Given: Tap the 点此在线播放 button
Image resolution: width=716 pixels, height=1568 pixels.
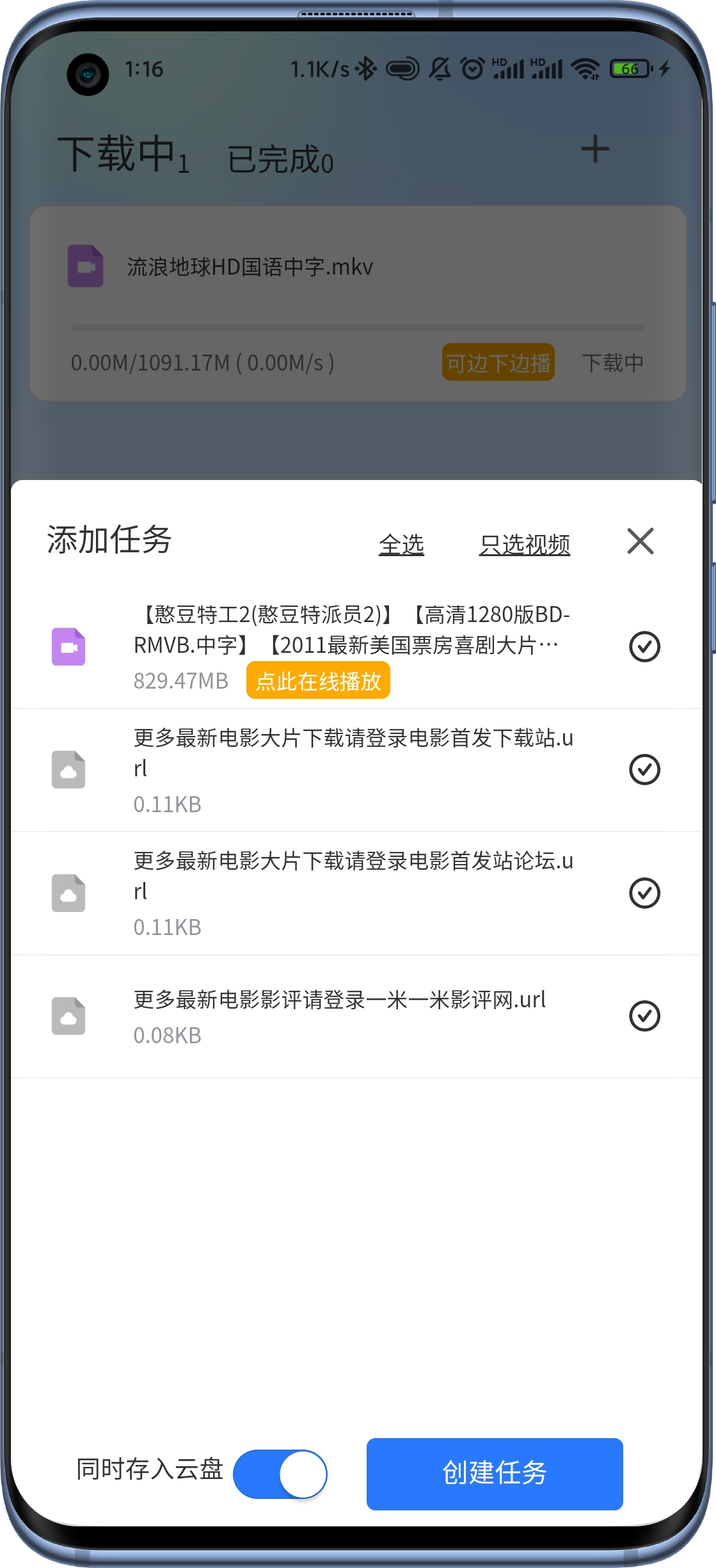Looking at the screenshot, I should tap(318, 681).
